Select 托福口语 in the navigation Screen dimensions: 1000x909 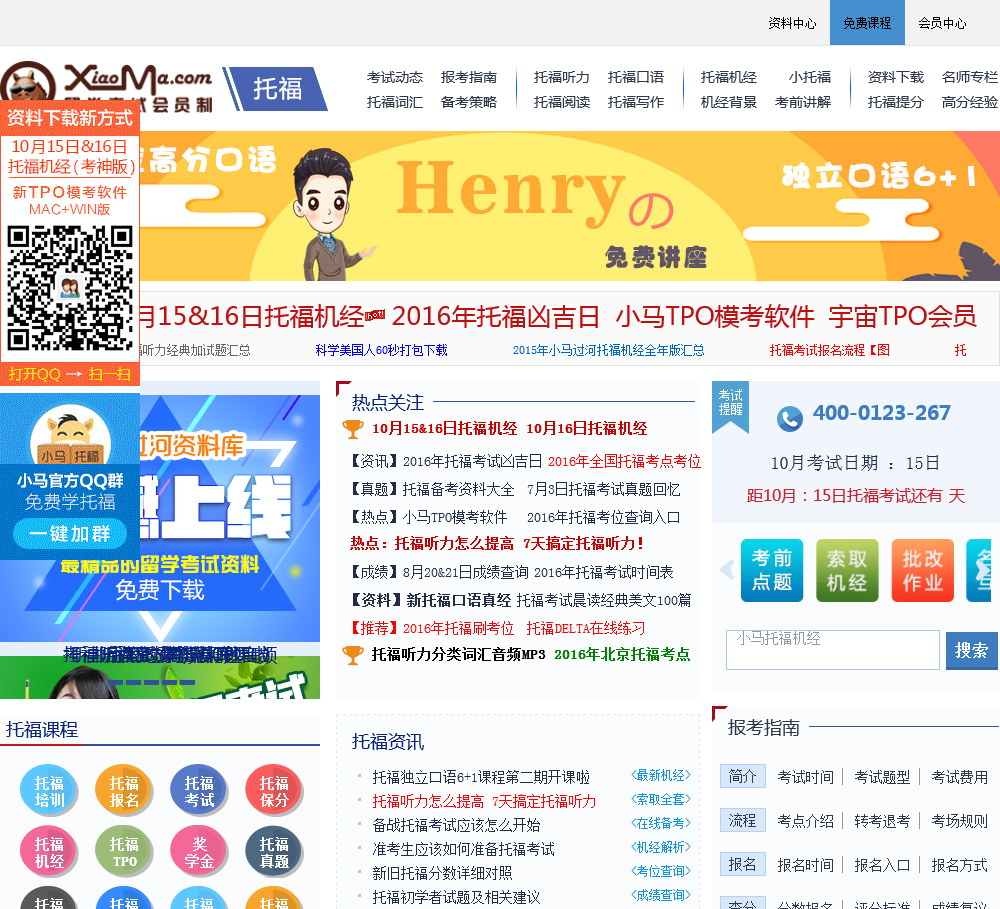[x=636, y=77]
